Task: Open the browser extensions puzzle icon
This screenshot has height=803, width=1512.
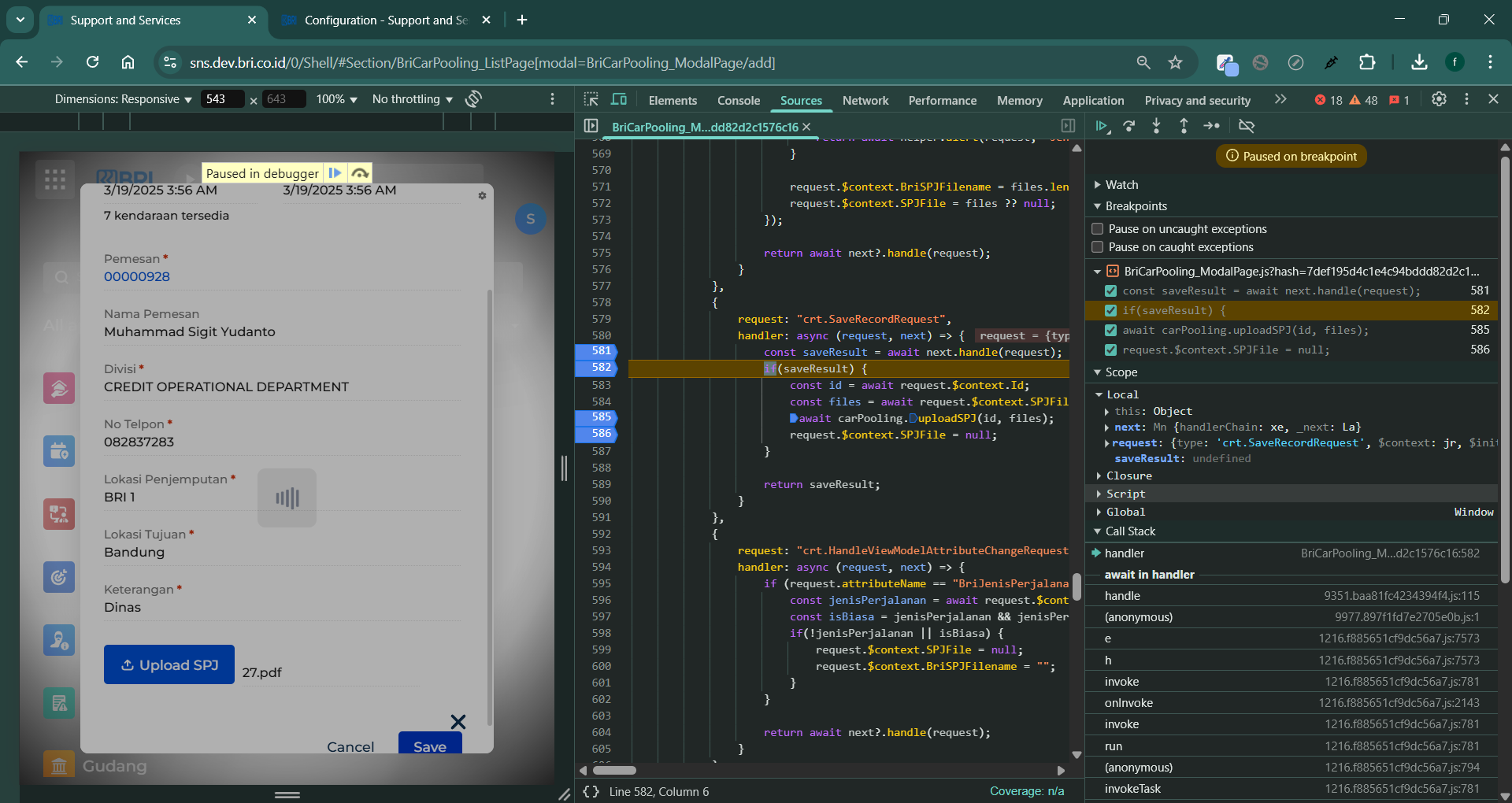Action: [x=1367, y=62]
